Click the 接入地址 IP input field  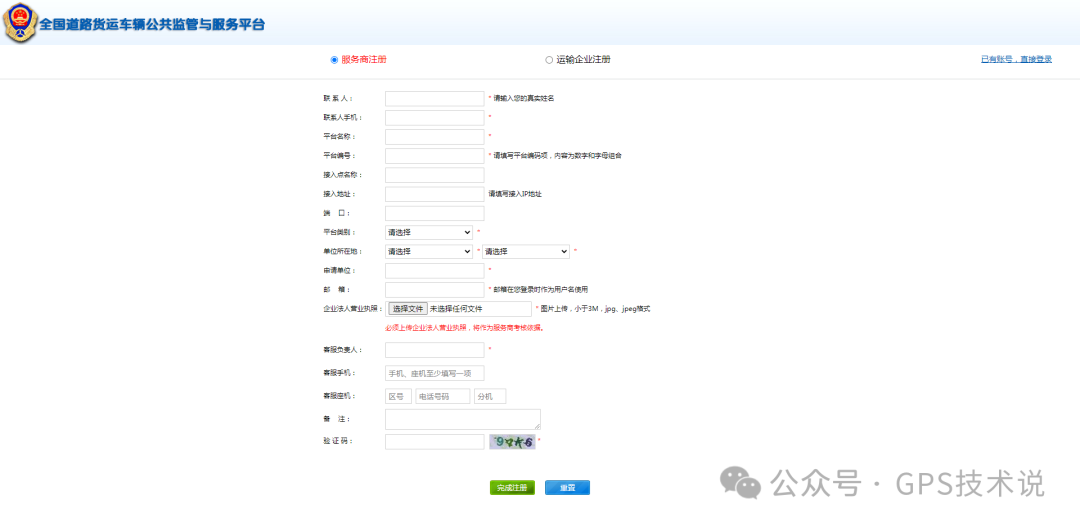coord(435,194)
